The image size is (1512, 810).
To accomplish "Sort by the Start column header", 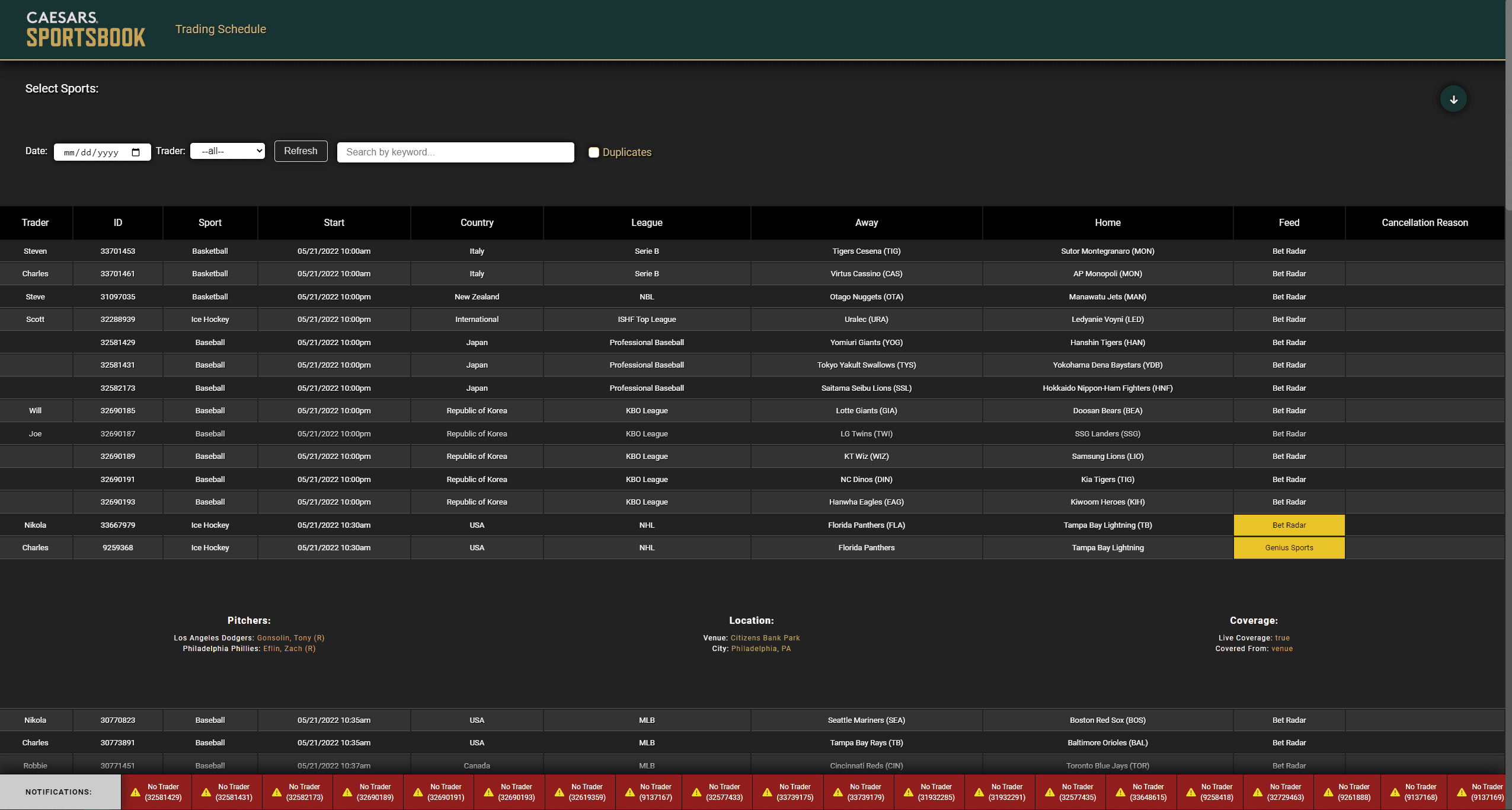I will pyautogui.click(x=334, y=223).
